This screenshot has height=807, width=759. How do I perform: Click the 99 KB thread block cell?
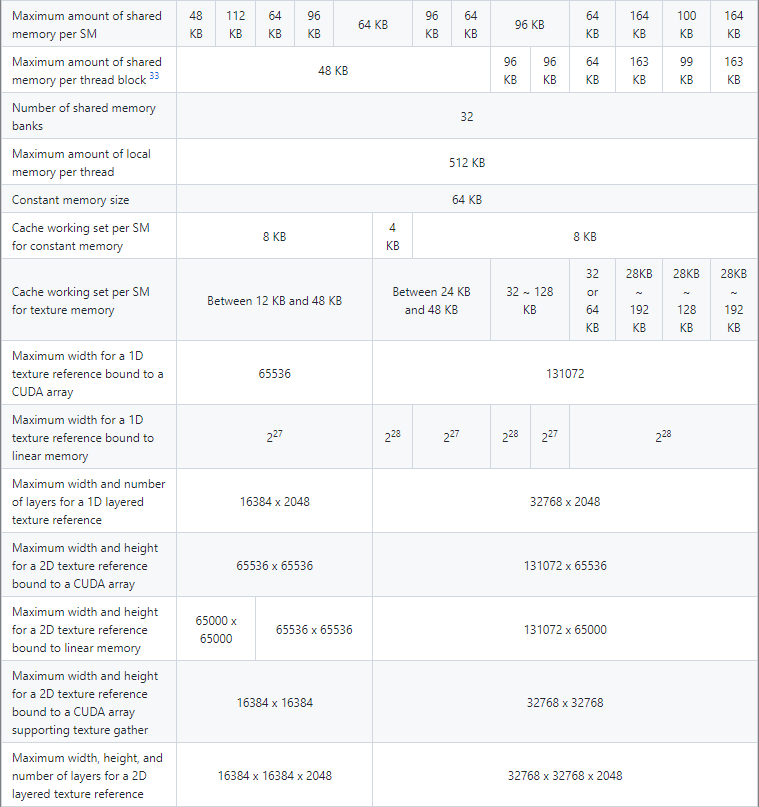pos(686,70)
